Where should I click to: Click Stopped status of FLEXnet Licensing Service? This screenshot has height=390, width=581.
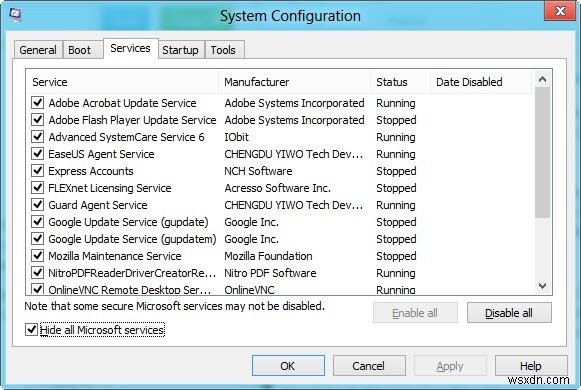(x=396, y=188)
